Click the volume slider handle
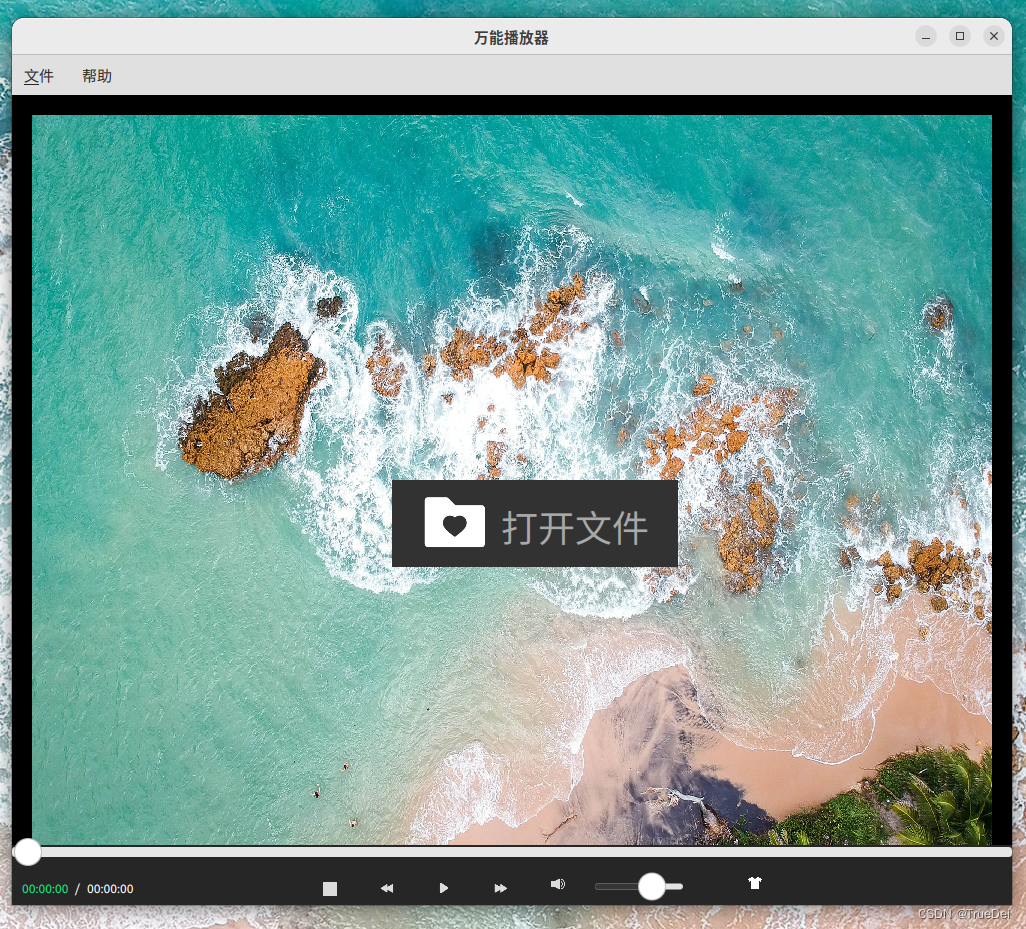This screenshot has width=1026, height=929. [651, 886]
